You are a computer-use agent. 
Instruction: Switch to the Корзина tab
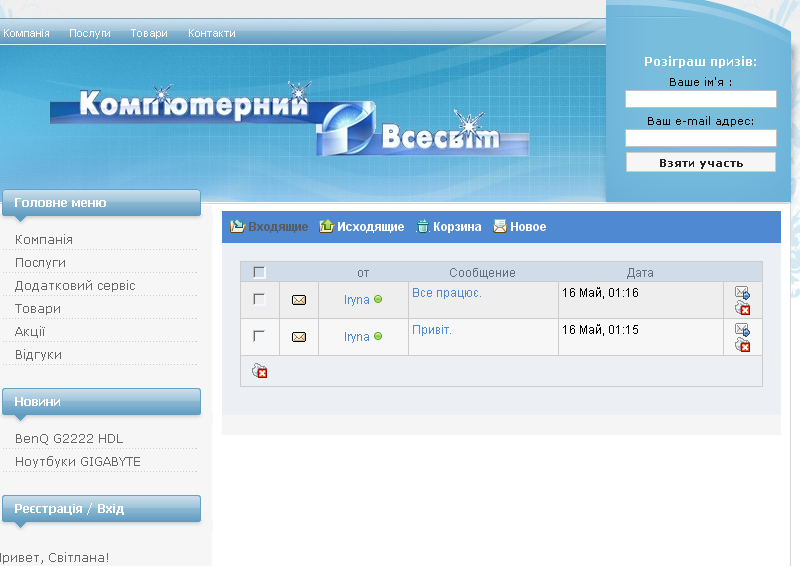tap(457, 227)
